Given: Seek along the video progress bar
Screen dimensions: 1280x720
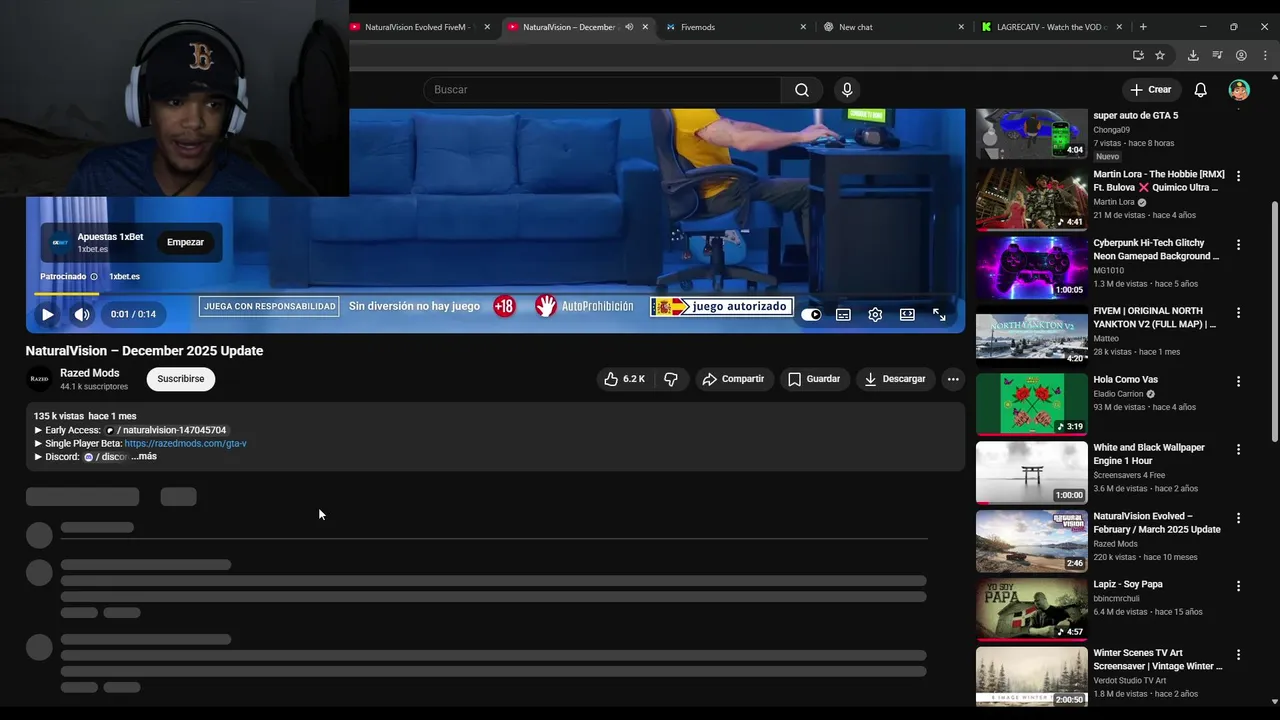Looking at the screenshot, I should tap(496, 293).
